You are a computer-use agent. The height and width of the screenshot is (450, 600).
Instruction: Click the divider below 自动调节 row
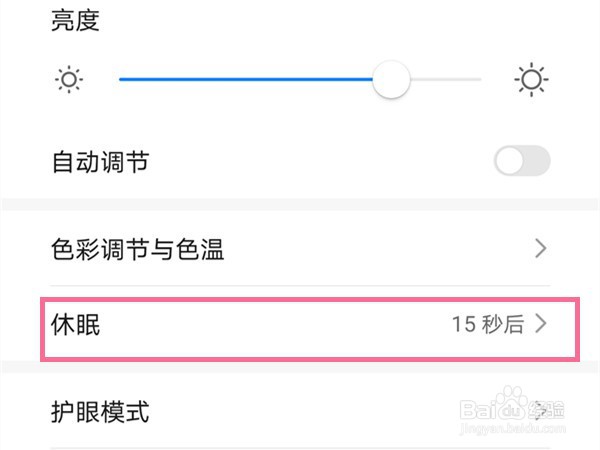300,203
